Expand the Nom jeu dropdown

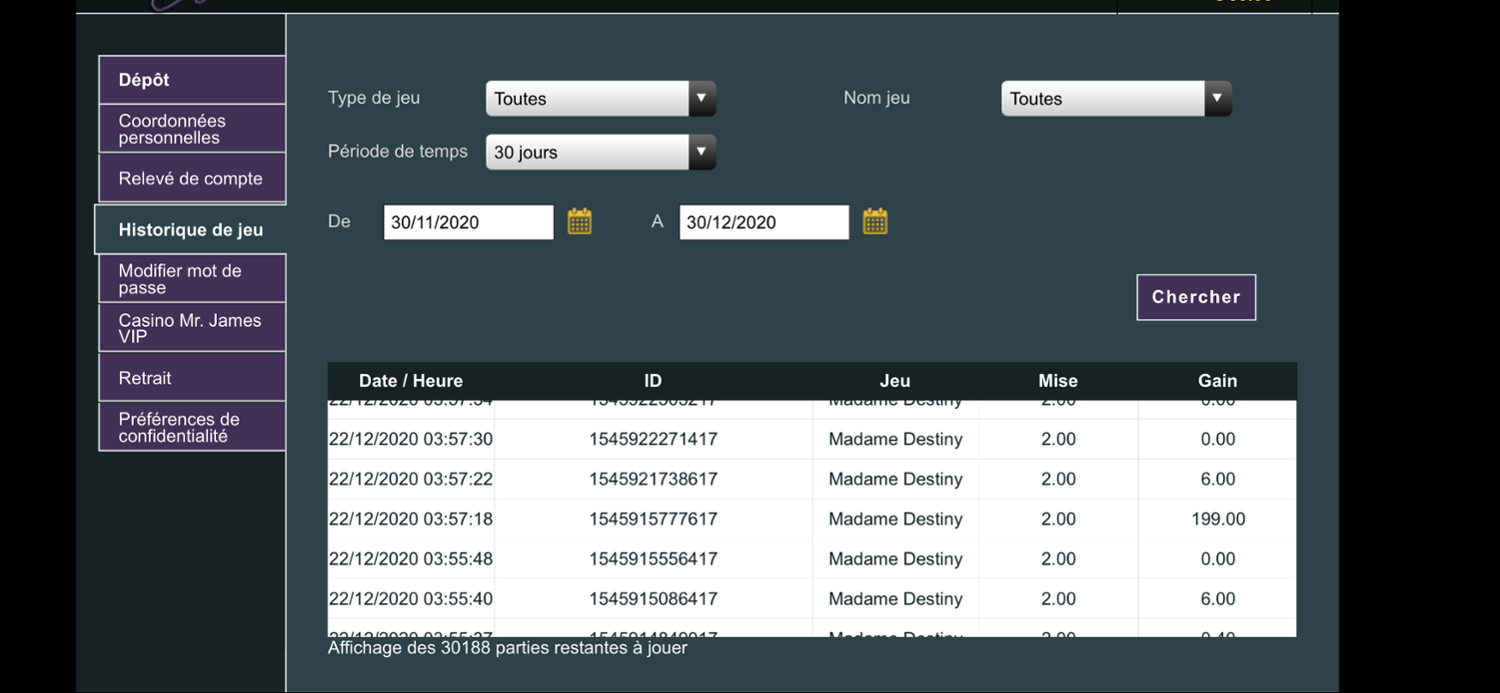[1116, 99]
